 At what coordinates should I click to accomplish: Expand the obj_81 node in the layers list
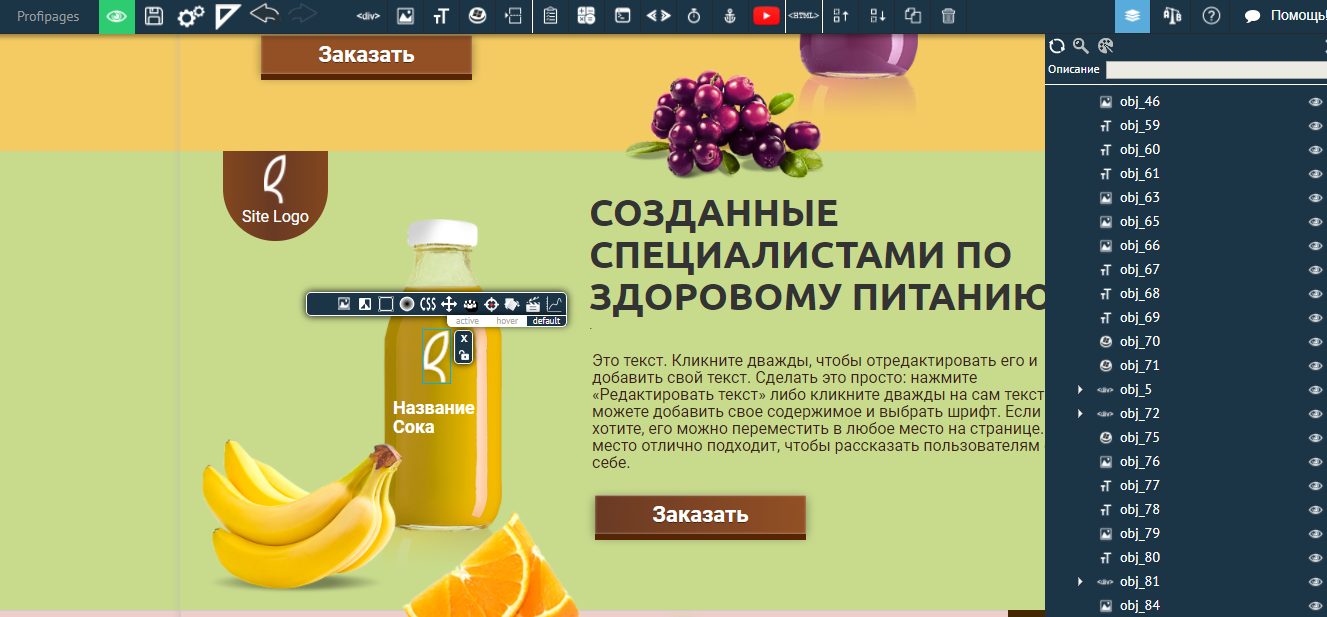point(1080,581)
